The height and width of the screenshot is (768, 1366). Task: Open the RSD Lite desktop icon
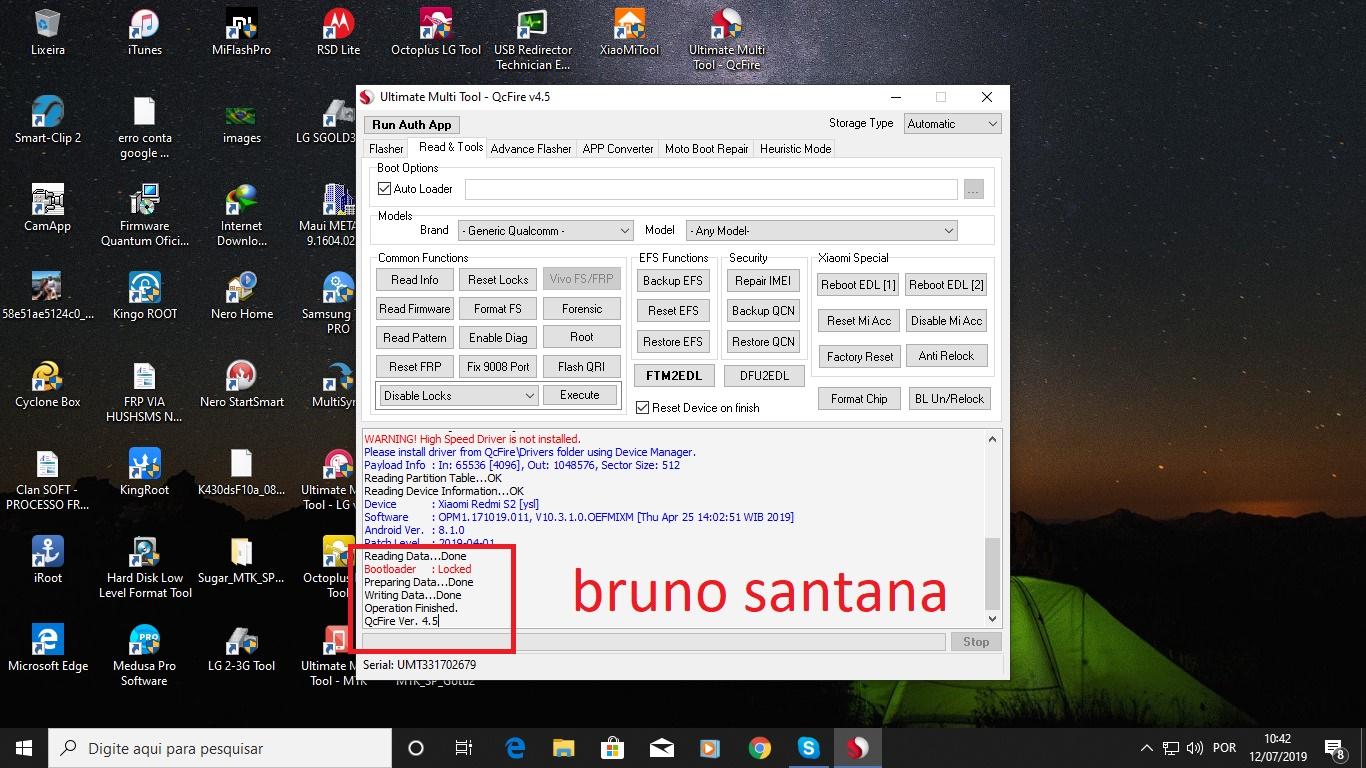tap(338, 32)
